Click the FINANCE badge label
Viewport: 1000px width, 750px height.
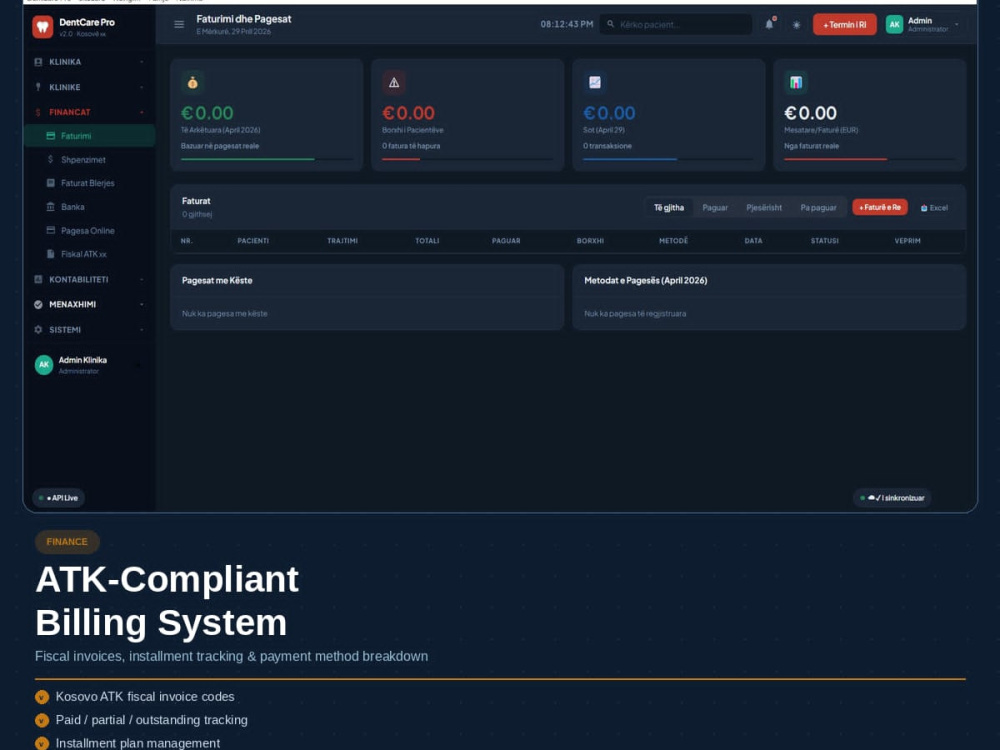[x=67, y=541]
